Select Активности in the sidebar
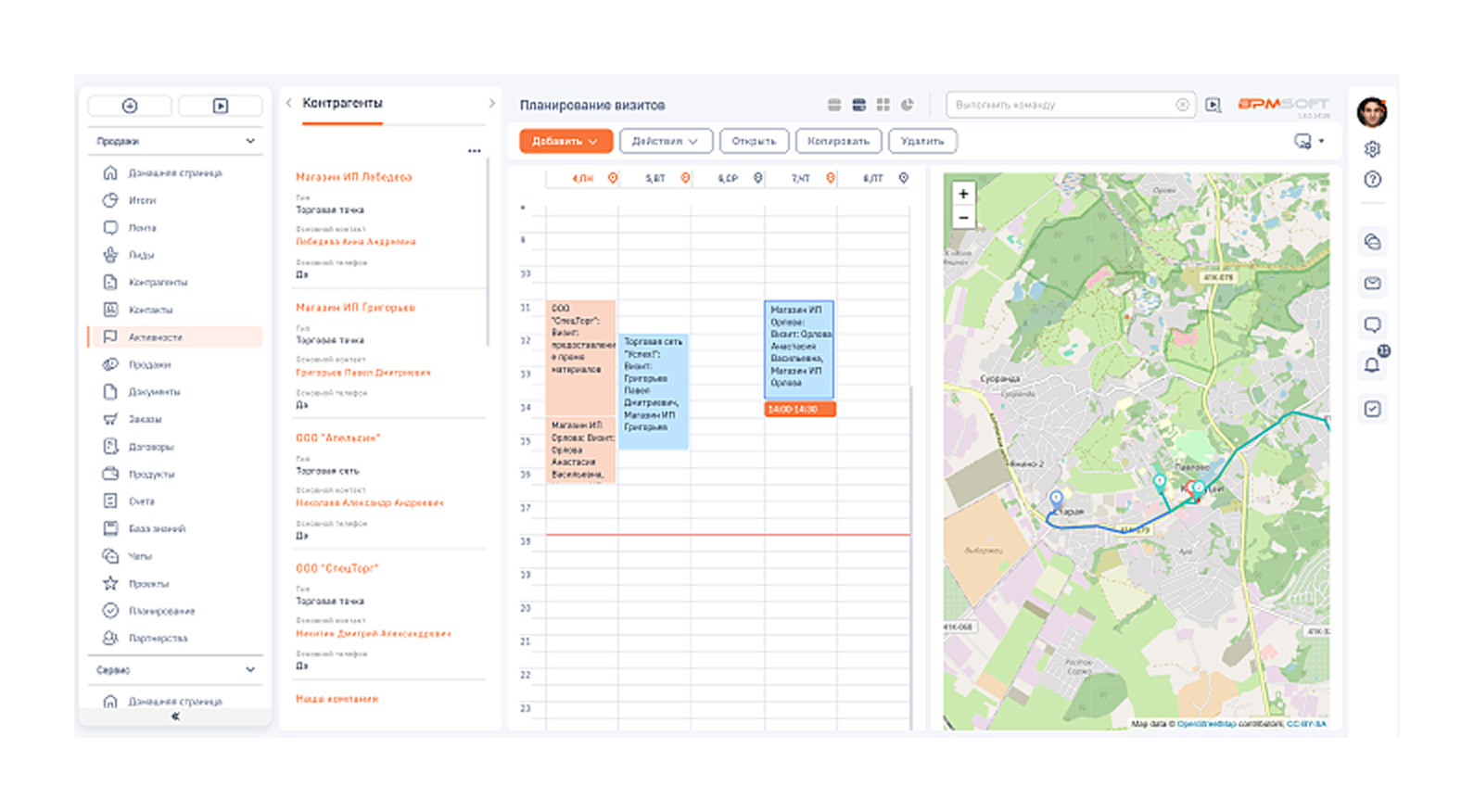1474x812 pixels. (175, 337)
